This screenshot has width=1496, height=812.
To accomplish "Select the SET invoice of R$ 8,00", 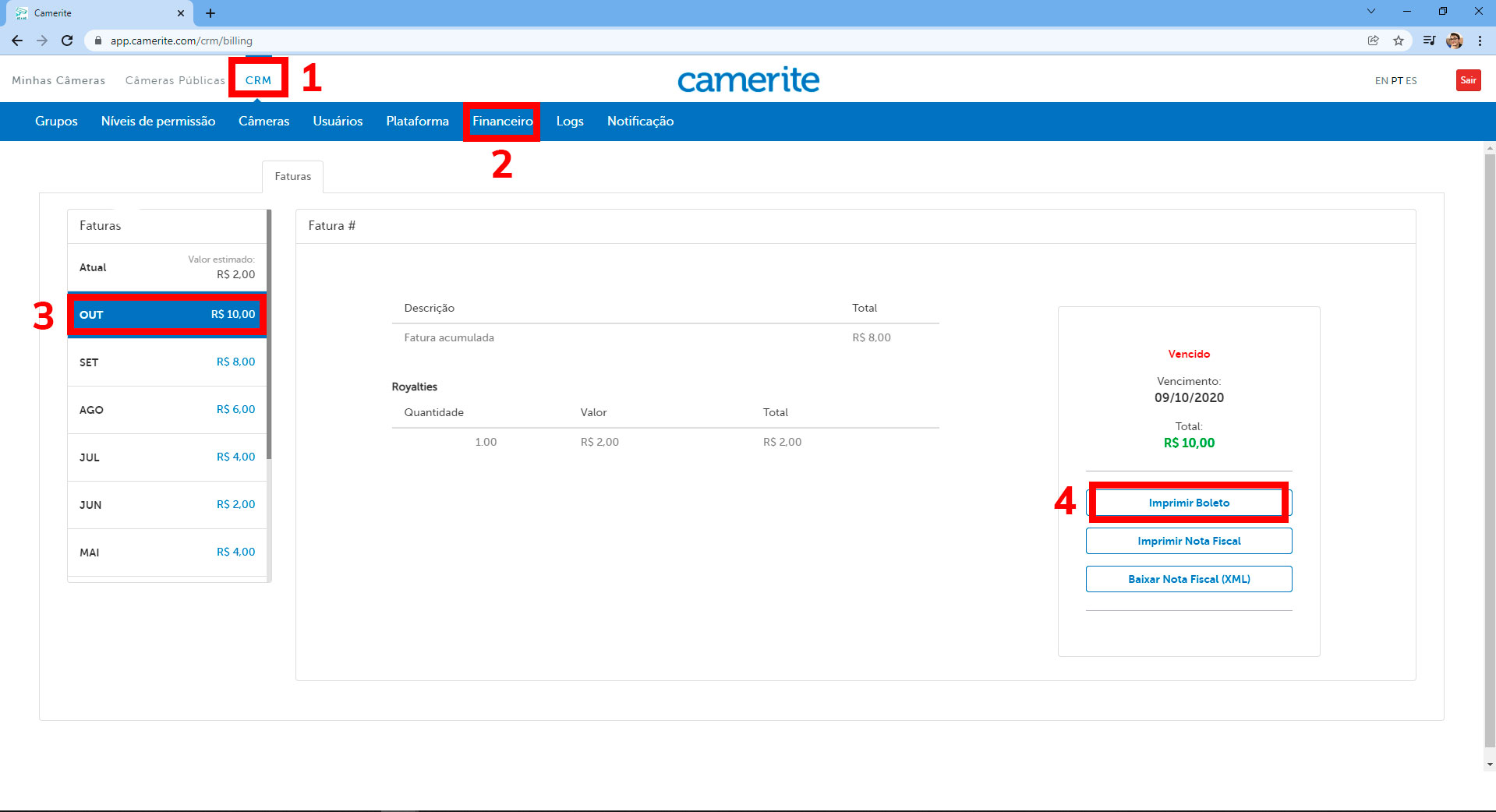I will click(167, 362).
